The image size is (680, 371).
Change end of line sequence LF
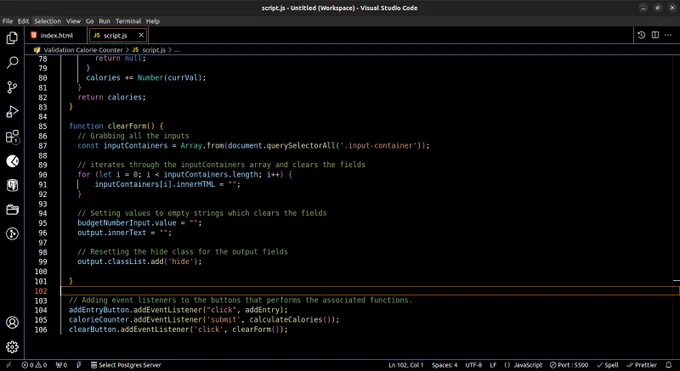tap(493, 365)
